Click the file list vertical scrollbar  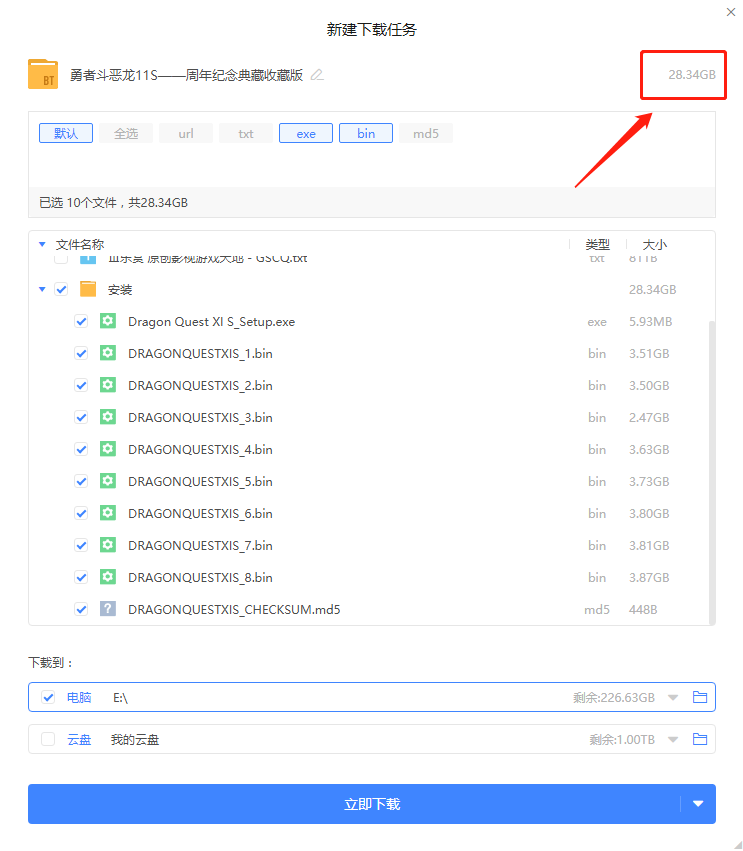712,472
